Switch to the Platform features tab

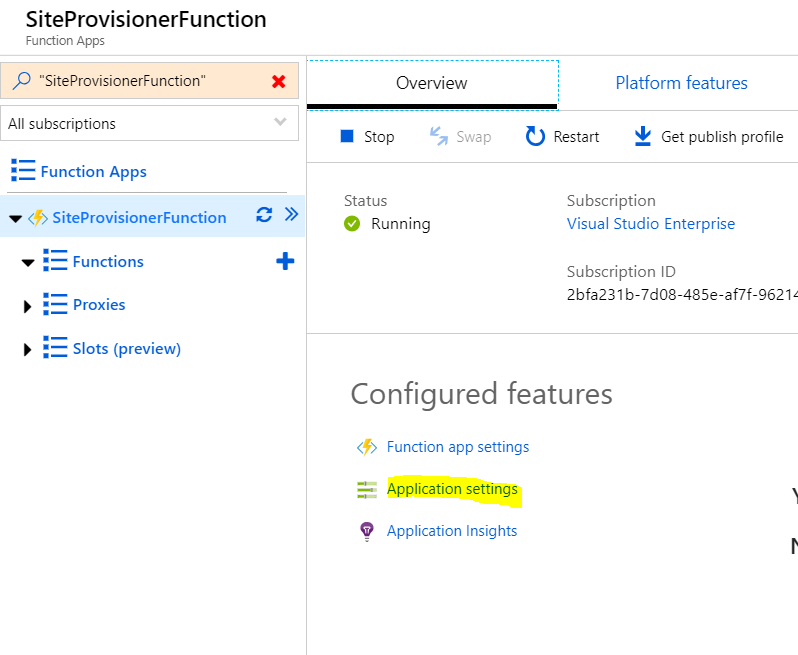(x=681, y=83)
